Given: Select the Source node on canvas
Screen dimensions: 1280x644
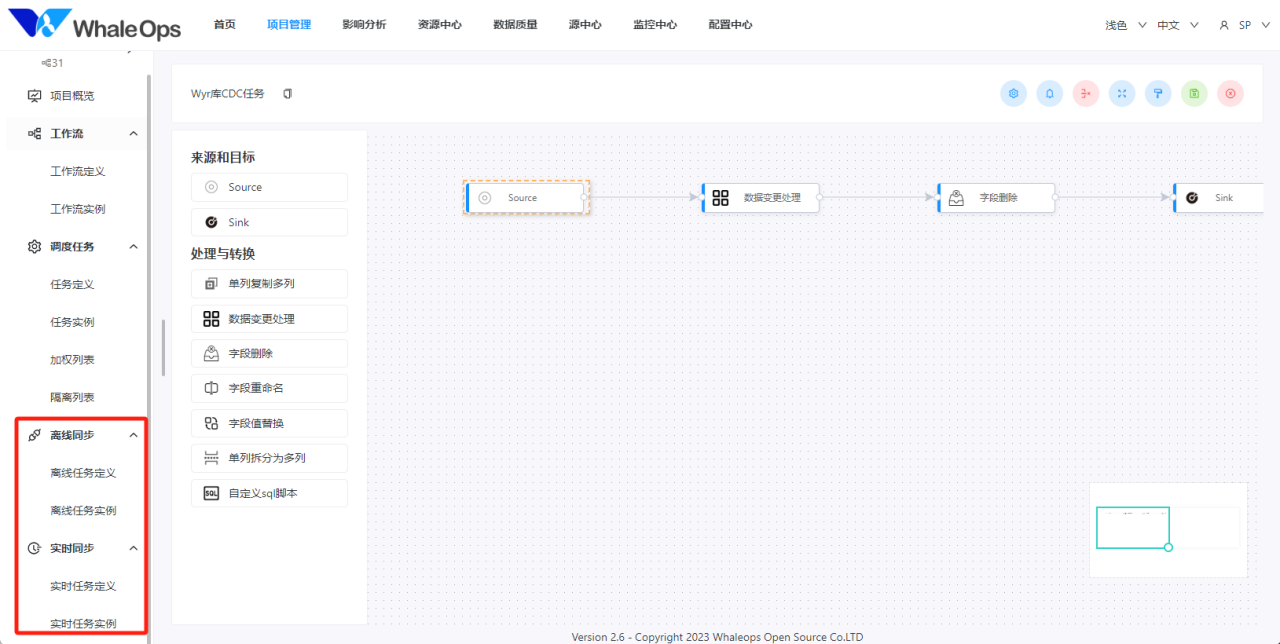Looking at the screenshot, I should tap(525, 198).
